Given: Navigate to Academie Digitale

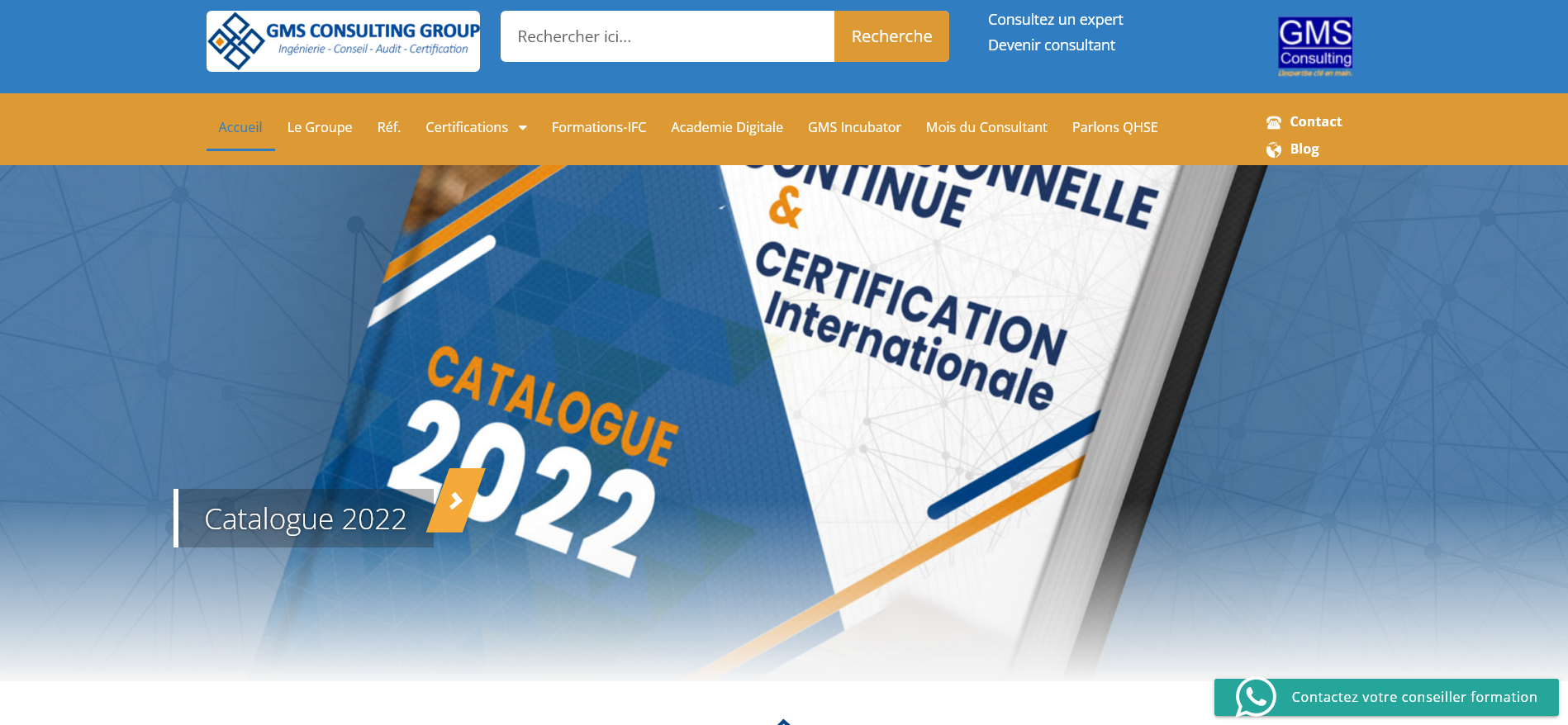Looking at the screenshot, I should click(x=727, y=127).
